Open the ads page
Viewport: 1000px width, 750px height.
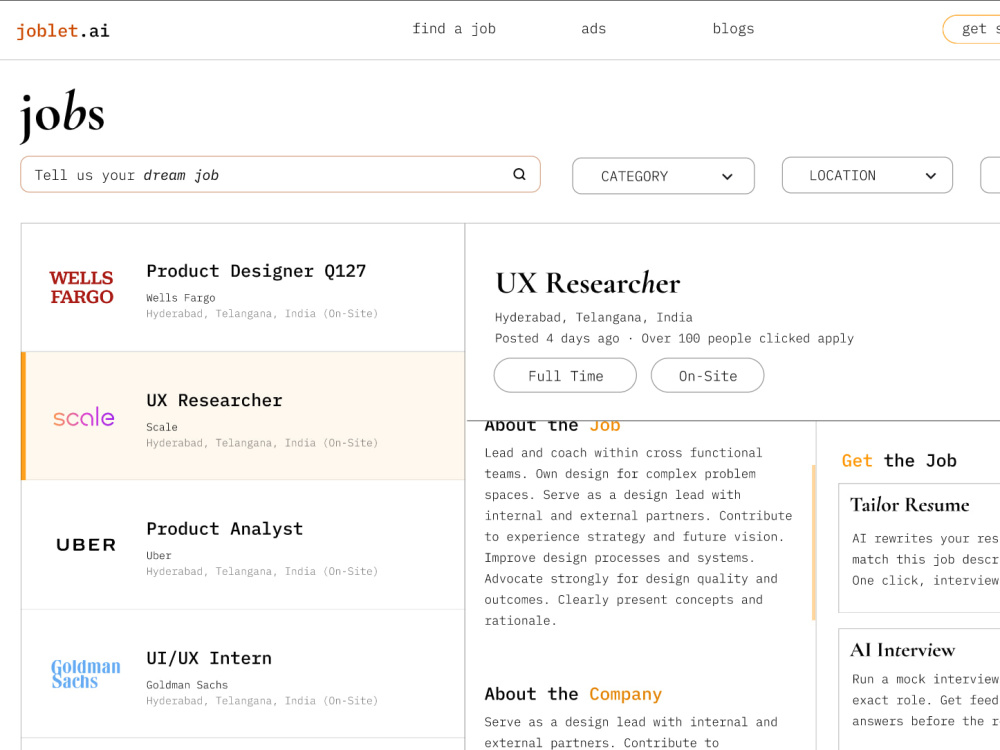(x=593, y=29)
